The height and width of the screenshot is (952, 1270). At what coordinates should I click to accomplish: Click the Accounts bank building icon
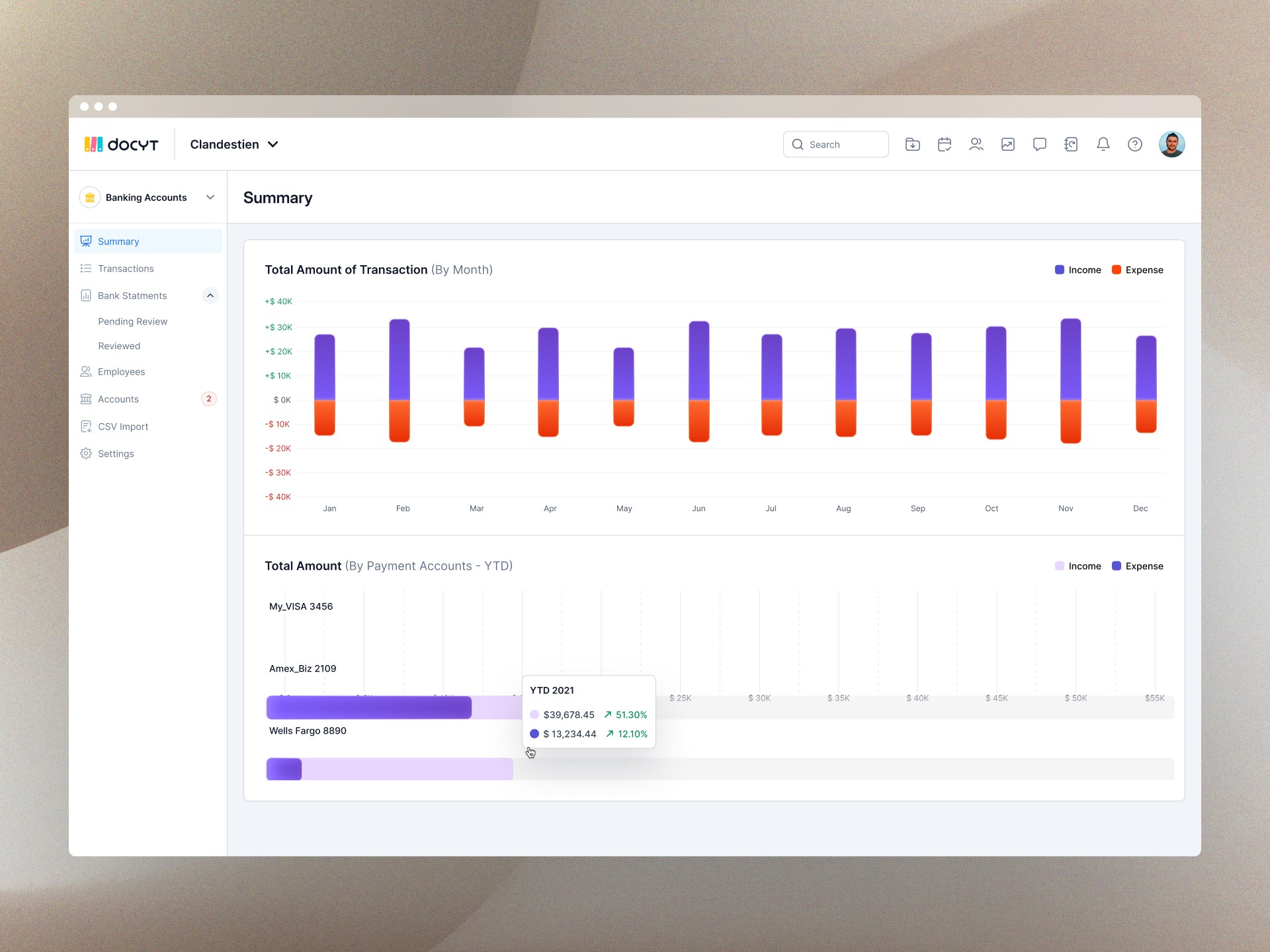[x=86, y=399]
